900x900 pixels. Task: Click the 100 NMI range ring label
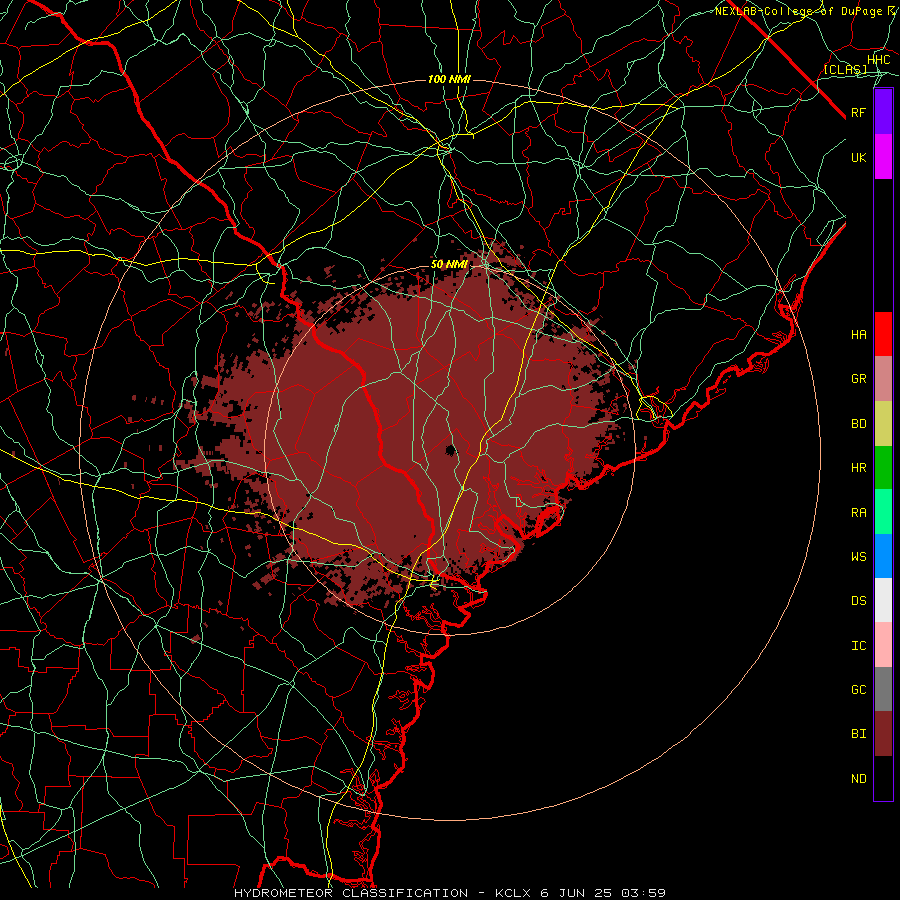point(449,79)
